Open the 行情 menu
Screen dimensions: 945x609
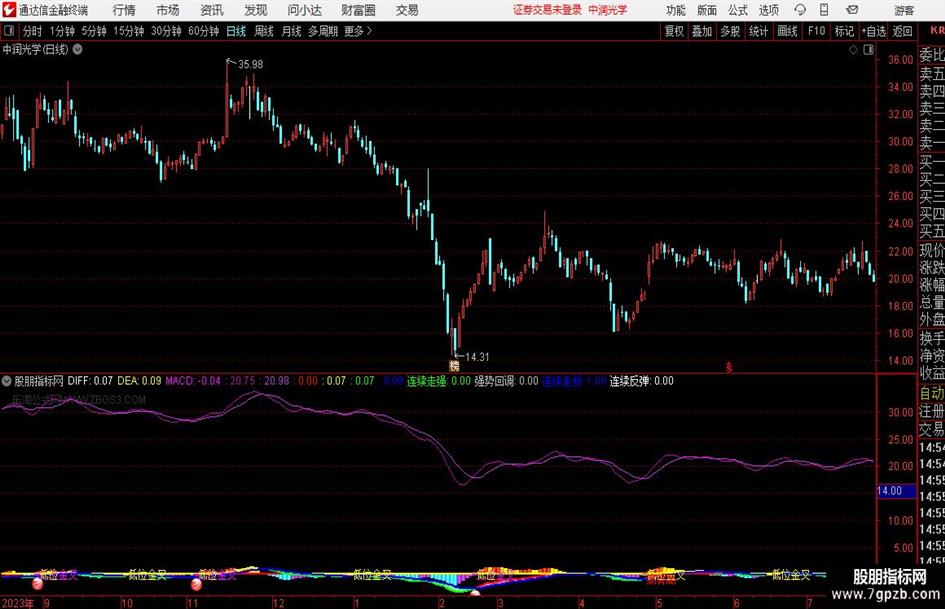tap(124, 10)
